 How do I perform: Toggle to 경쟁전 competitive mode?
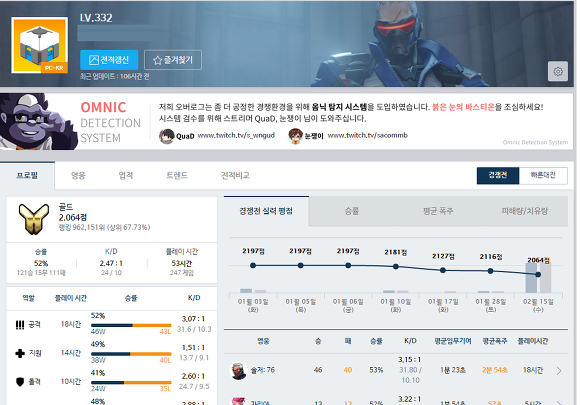click(x=498, y=175)
